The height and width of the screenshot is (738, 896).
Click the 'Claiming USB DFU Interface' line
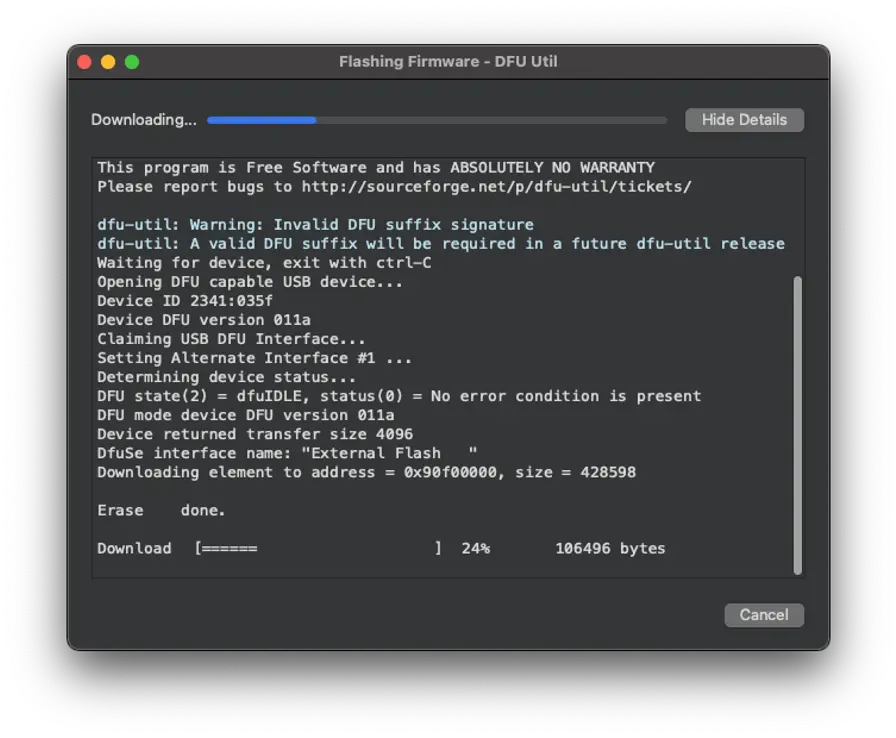231,339
